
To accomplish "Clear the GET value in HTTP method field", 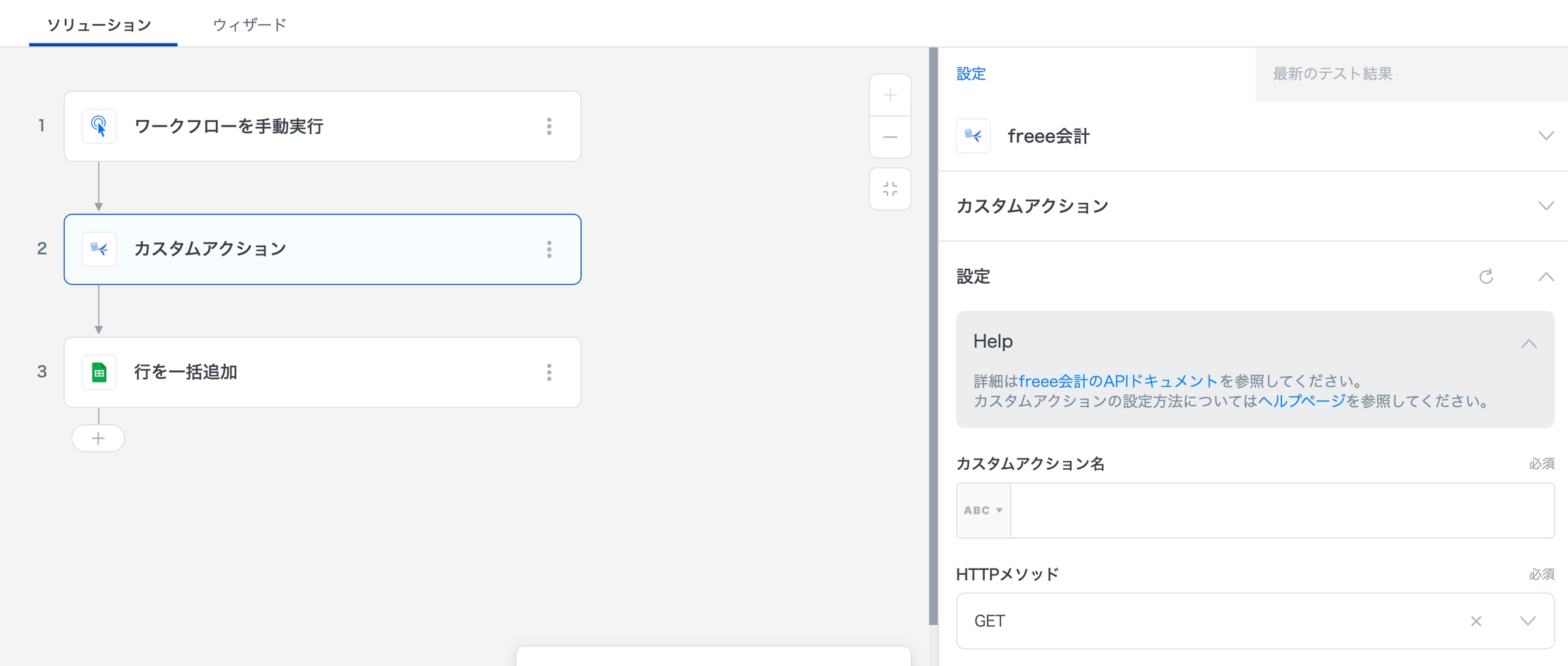I will (x=1475, y=621).
